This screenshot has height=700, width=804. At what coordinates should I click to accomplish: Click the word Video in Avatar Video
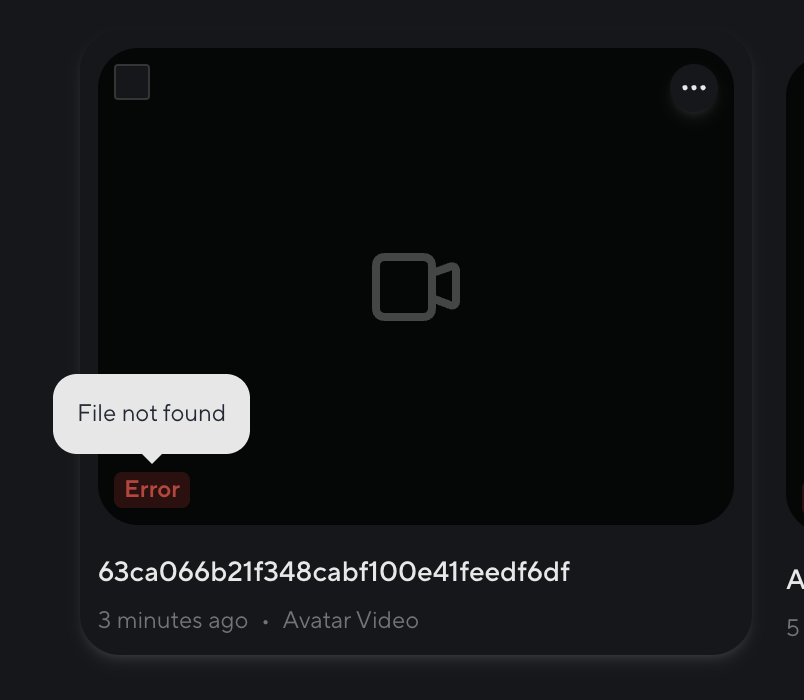pyautogui.click(x=387, y=621)
